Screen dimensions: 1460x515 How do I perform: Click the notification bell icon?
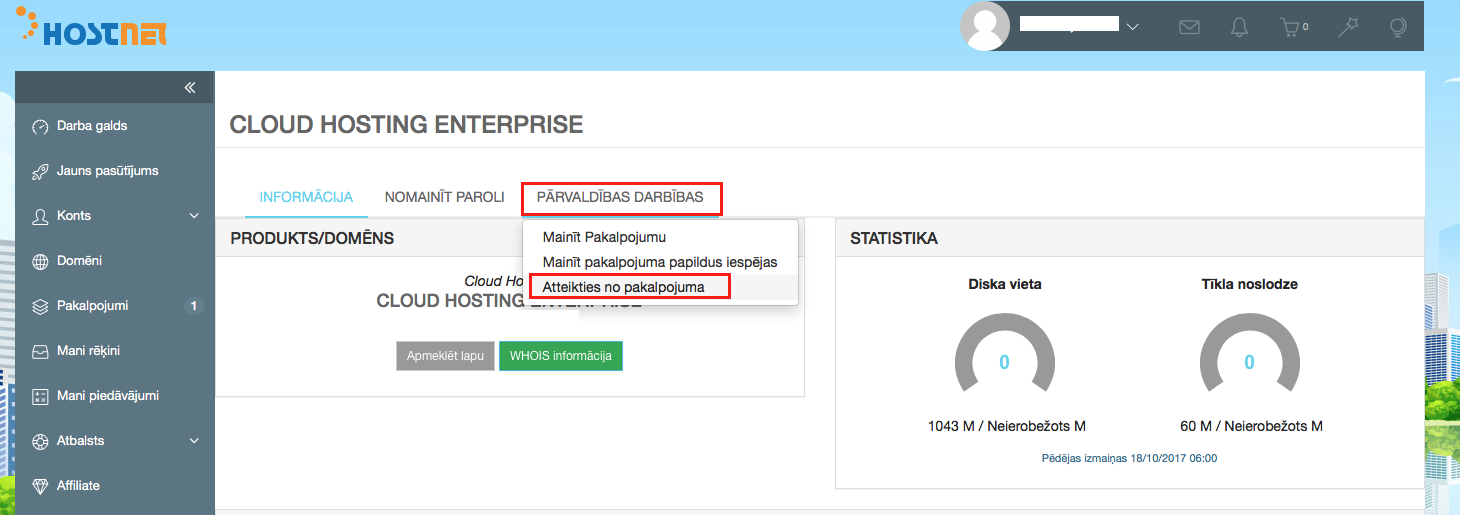[1240, 27]
